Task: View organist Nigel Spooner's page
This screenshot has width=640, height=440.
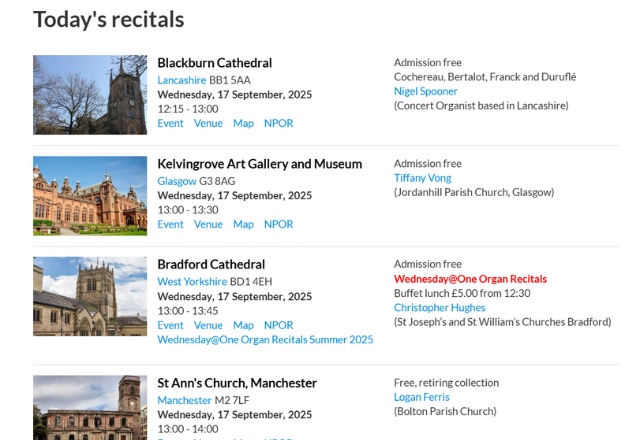Action: (425, 91)
